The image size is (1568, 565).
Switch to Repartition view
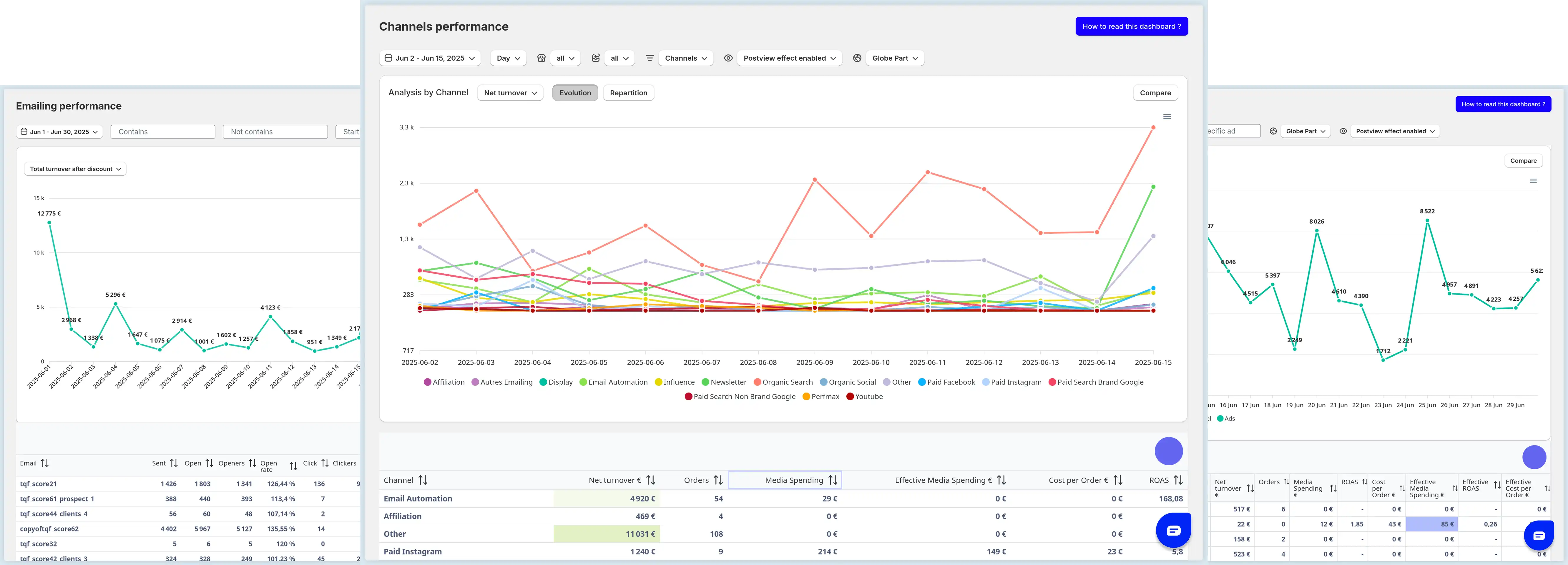[628, 93]
